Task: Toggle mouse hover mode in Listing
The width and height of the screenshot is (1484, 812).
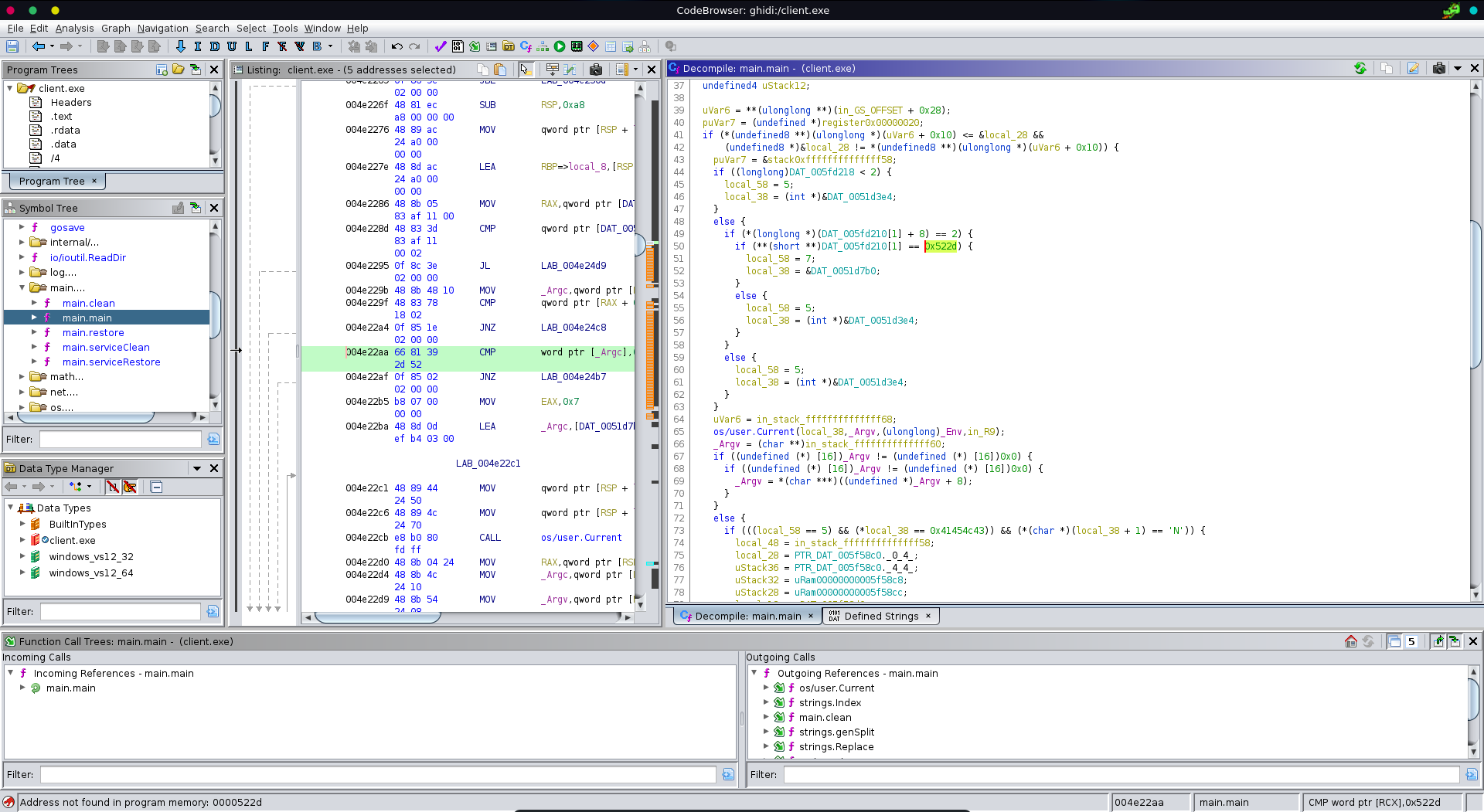Action: 526,70
